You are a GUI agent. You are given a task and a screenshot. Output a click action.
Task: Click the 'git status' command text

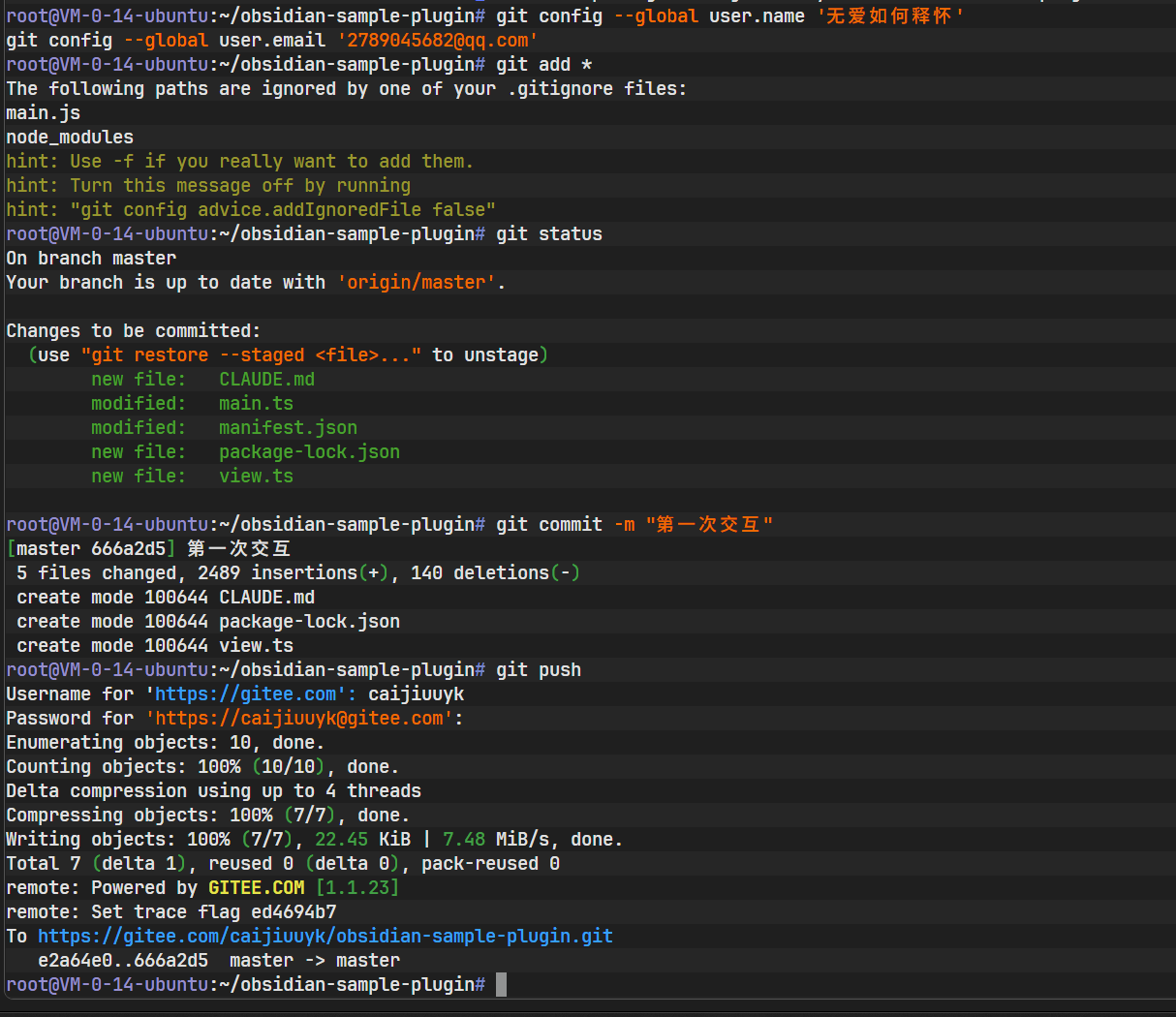(549, 234)
